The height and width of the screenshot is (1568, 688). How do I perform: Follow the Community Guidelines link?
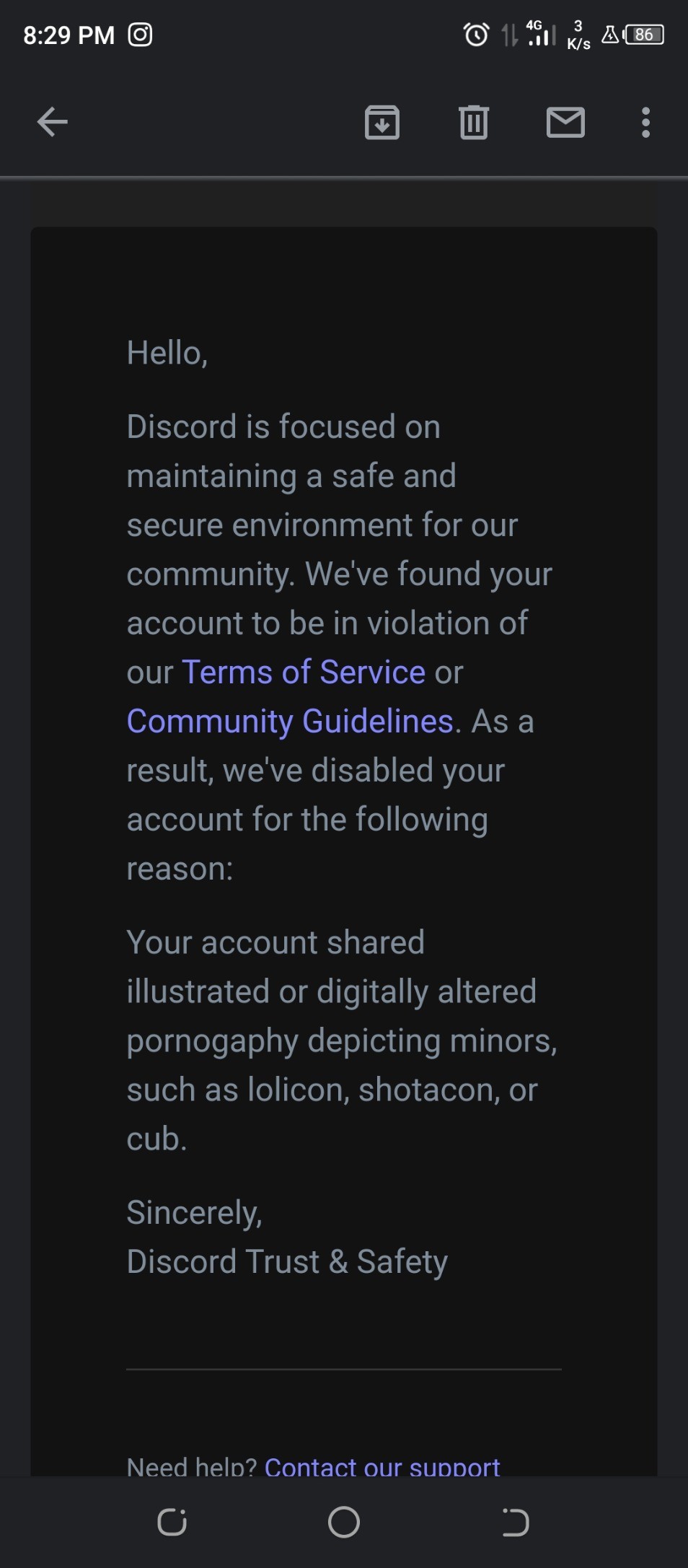pos(290,721)
